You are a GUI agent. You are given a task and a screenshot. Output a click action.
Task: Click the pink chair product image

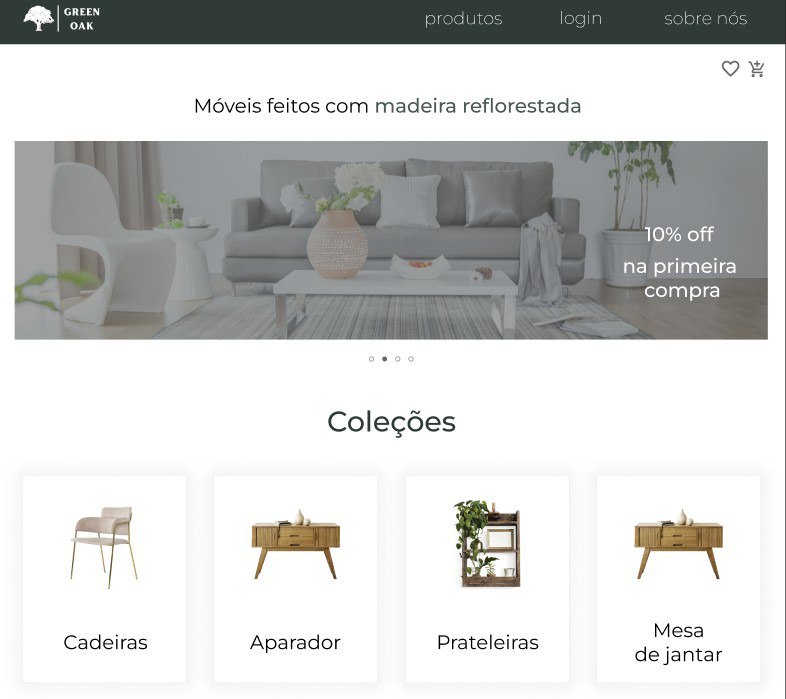click(104, 547)
